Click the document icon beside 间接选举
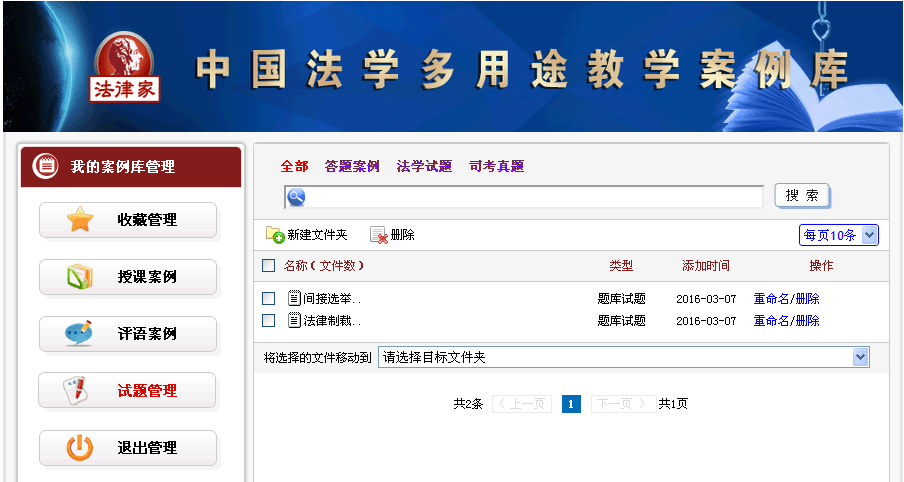 tap(294, 298)
